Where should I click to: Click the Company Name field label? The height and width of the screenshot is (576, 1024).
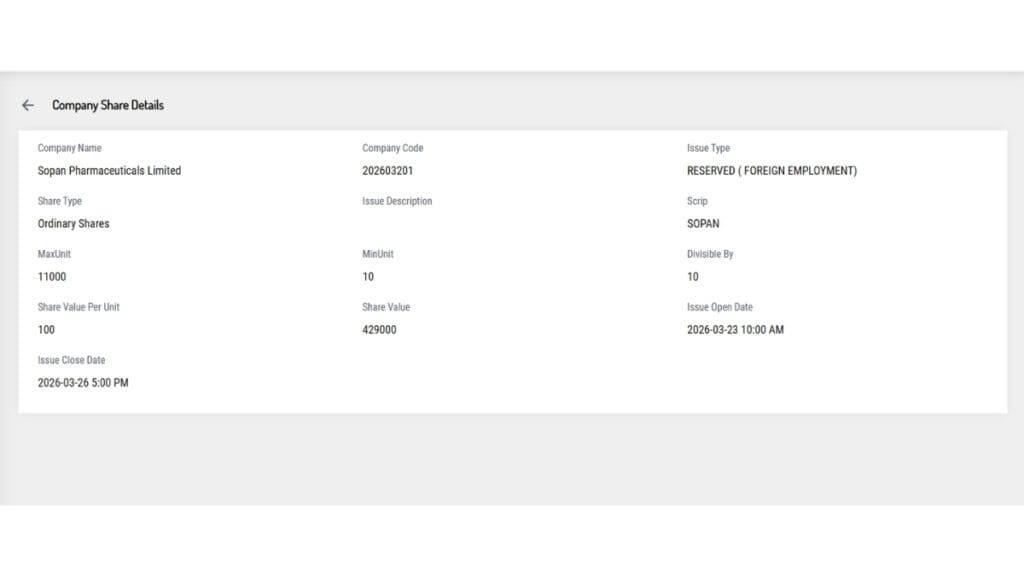click(69, 148)
